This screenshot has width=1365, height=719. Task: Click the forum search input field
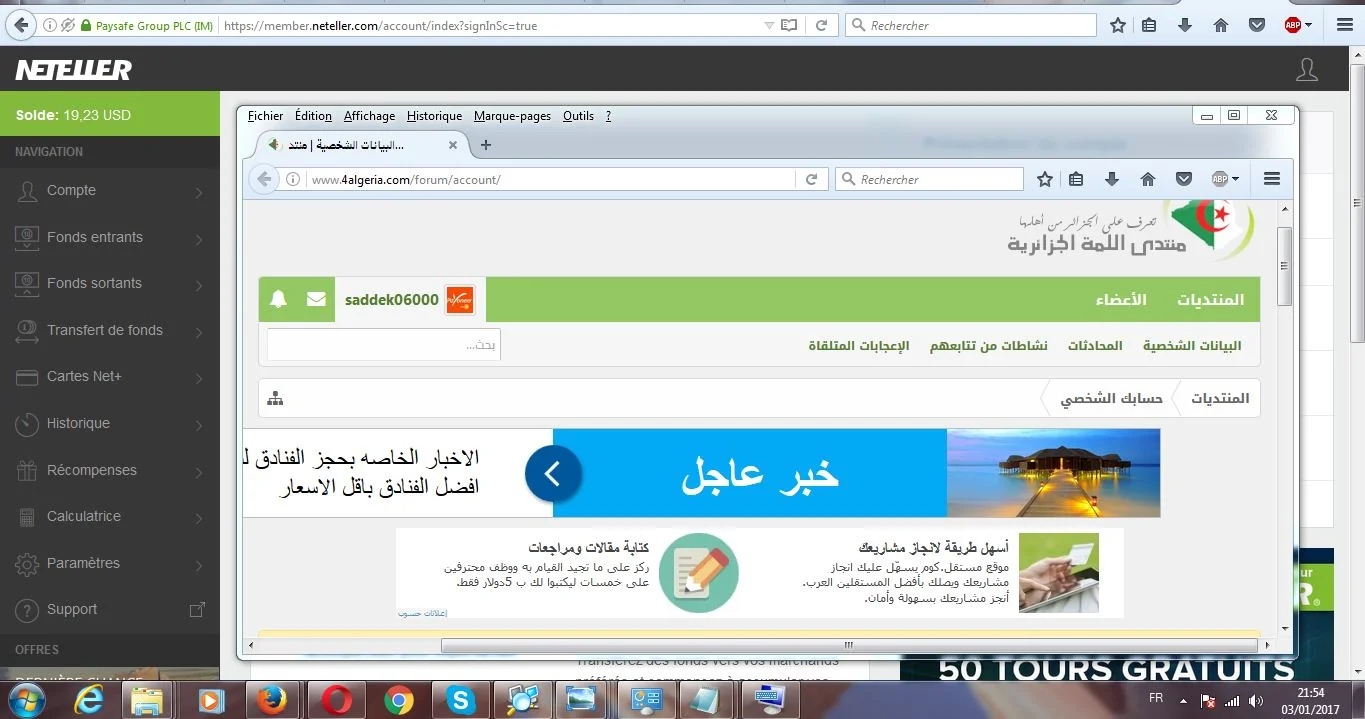coord(383,345)
